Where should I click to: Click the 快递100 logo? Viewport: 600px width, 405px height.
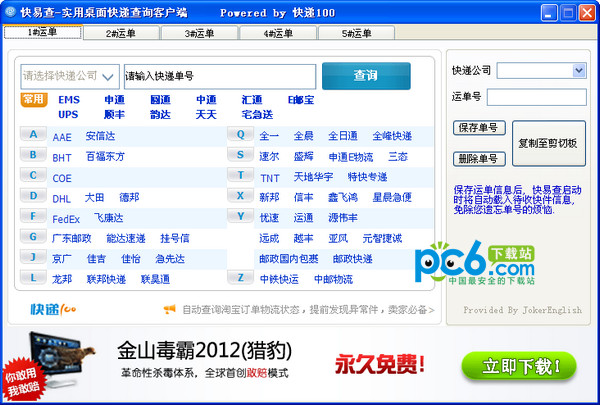(x=53, y=309)
